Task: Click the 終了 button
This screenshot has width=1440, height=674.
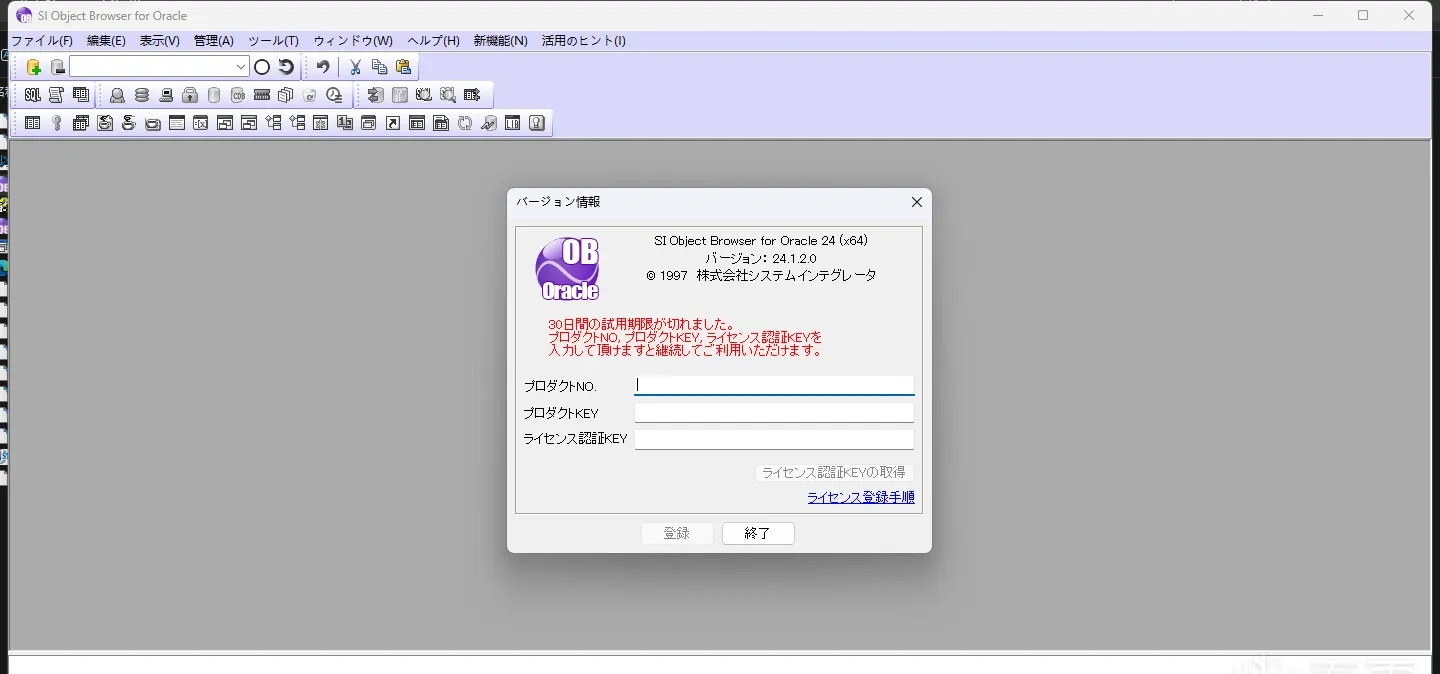Action: coord(758,533)
